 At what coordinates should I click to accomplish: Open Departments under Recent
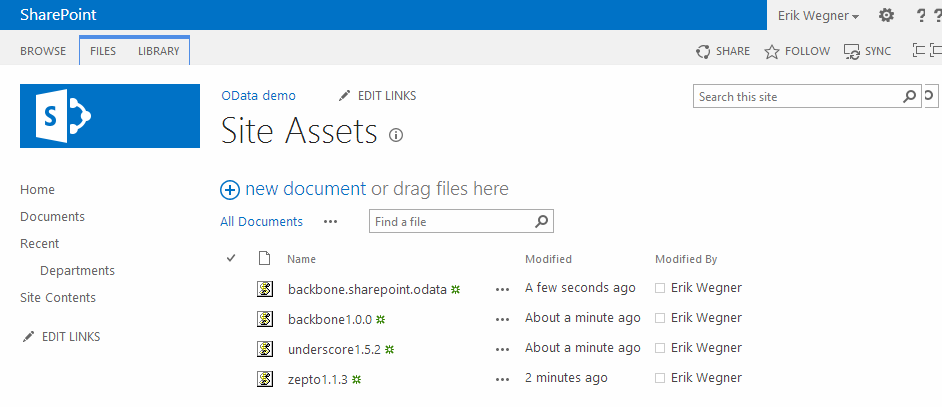pos(77,271)
